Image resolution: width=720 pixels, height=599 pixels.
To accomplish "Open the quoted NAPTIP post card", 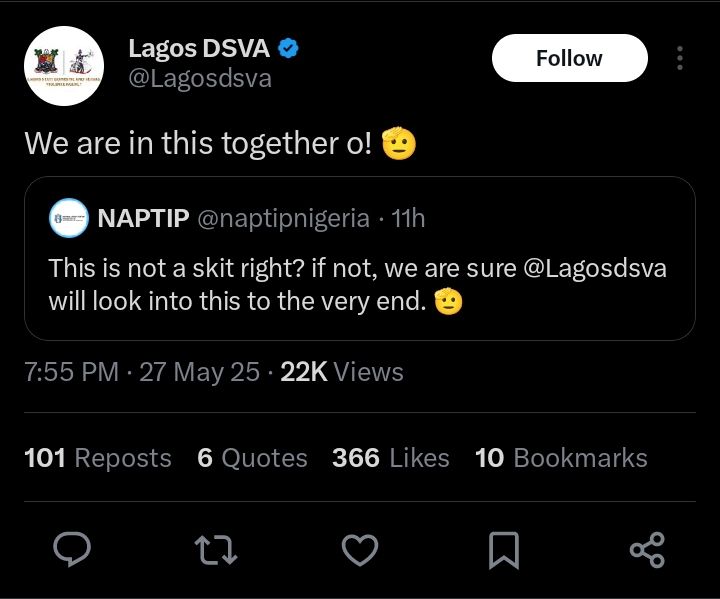I will coord(360,258).
